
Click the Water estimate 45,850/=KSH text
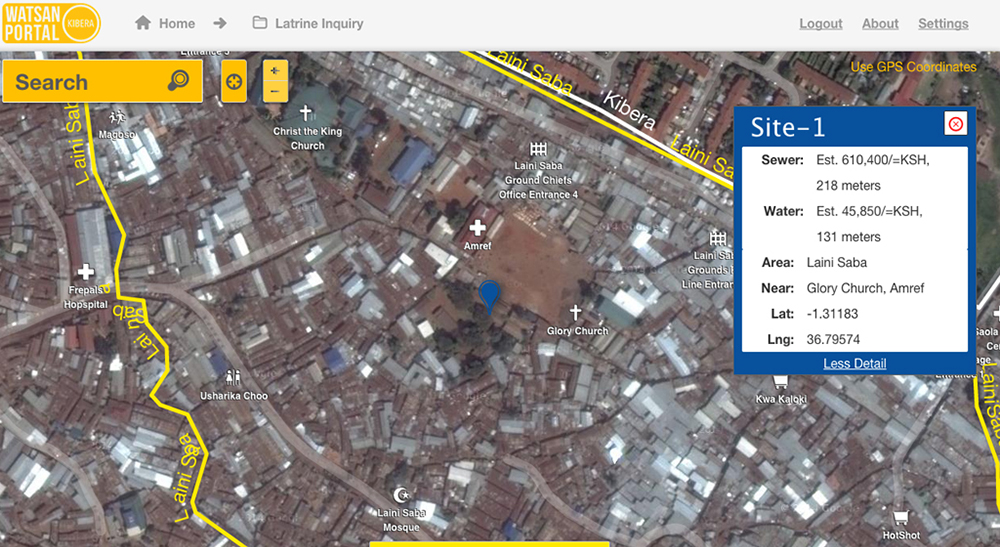[x=869, y=211]
